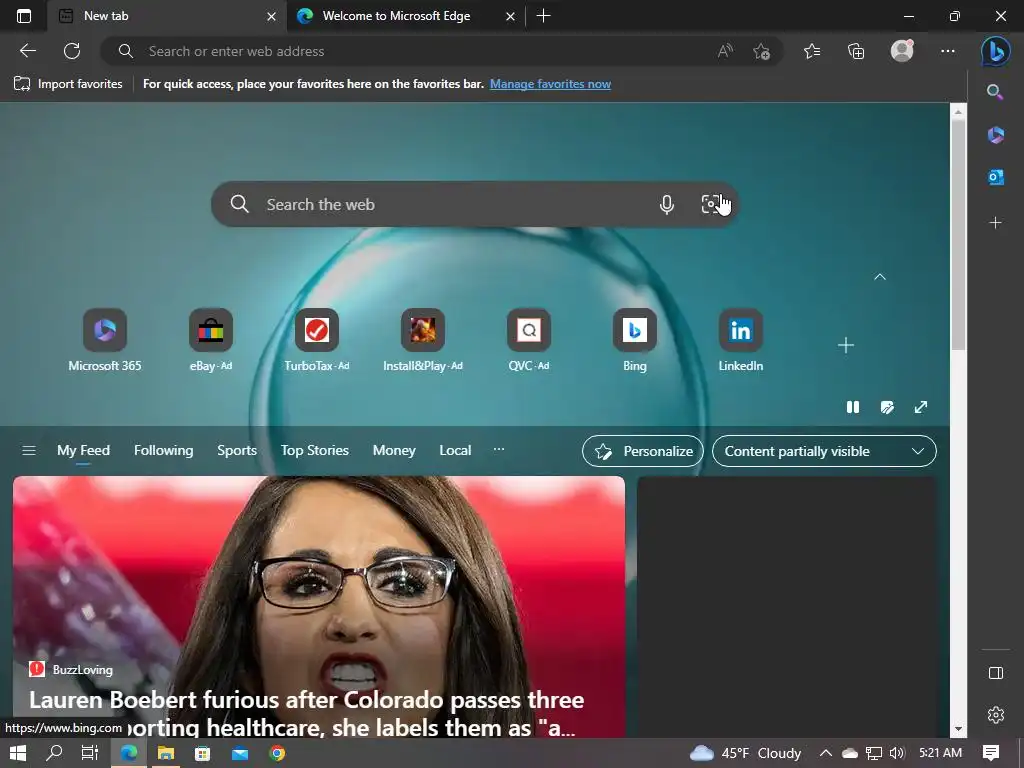Click Import favorites

click(68, 84)
